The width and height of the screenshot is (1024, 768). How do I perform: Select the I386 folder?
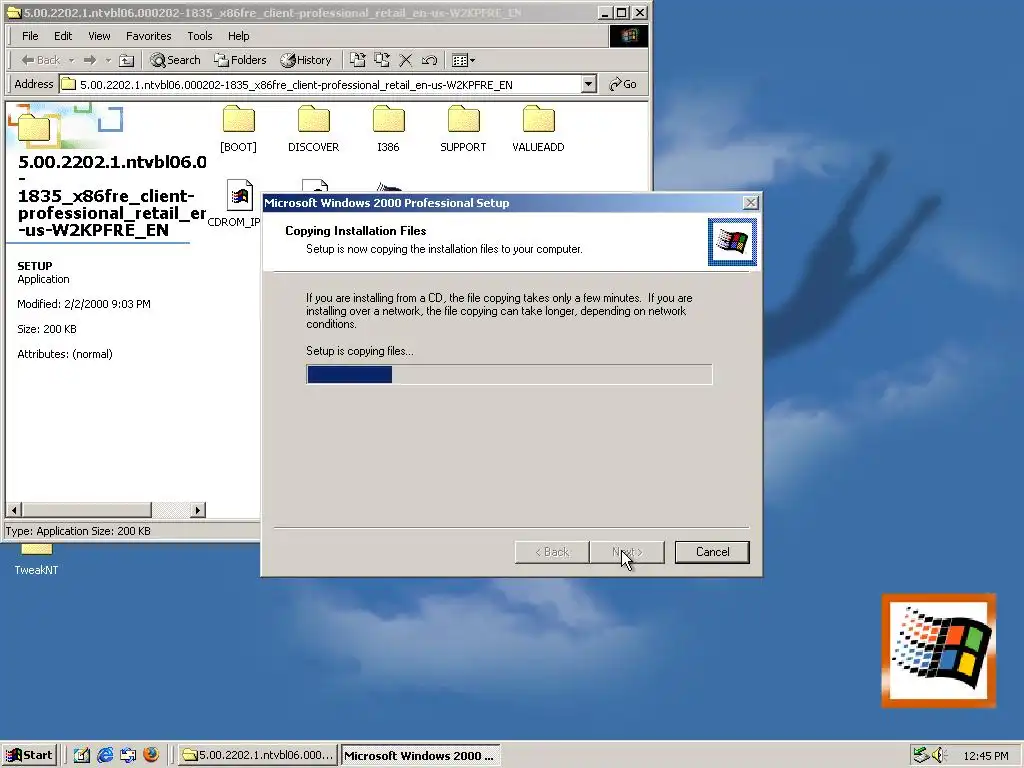point(389,129)
